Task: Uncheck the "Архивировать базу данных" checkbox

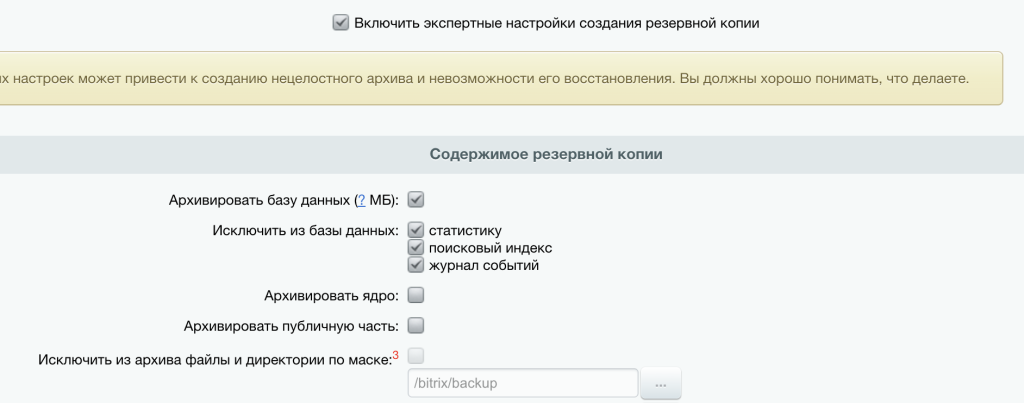Action: pyautogui.click(x=416, y=200)
